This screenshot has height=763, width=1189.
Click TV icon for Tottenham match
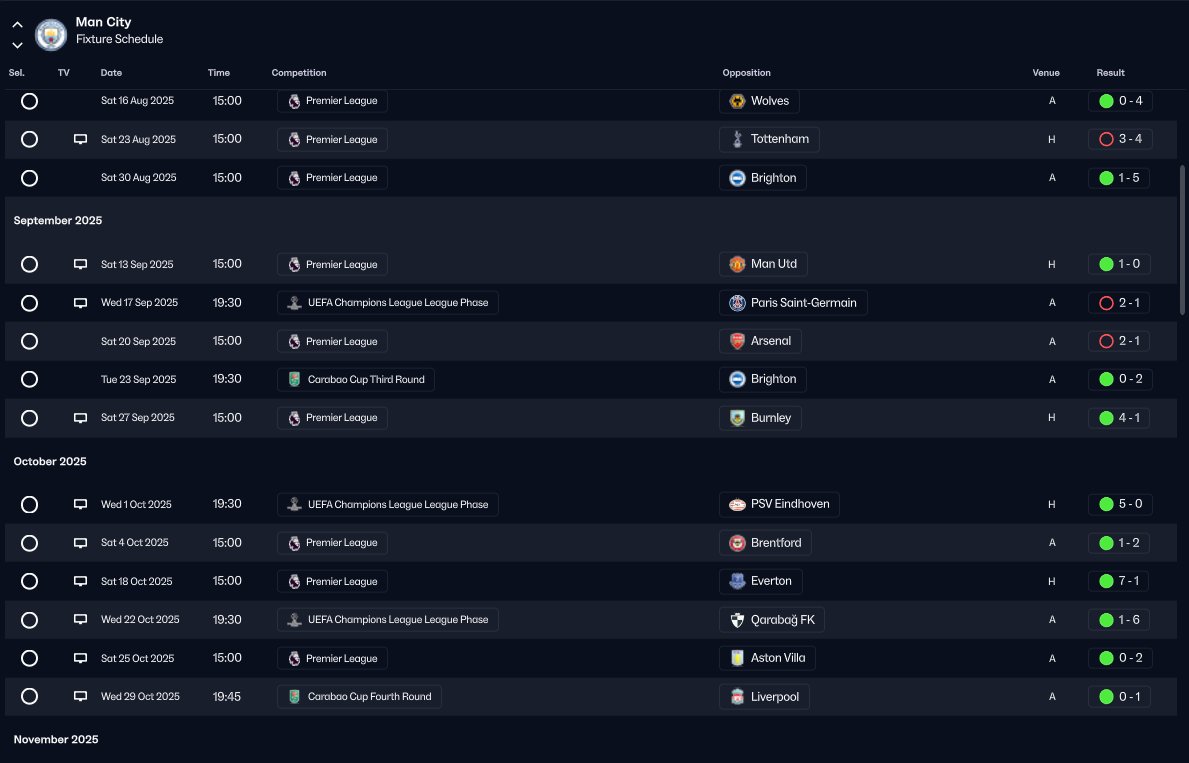point(80,140)
